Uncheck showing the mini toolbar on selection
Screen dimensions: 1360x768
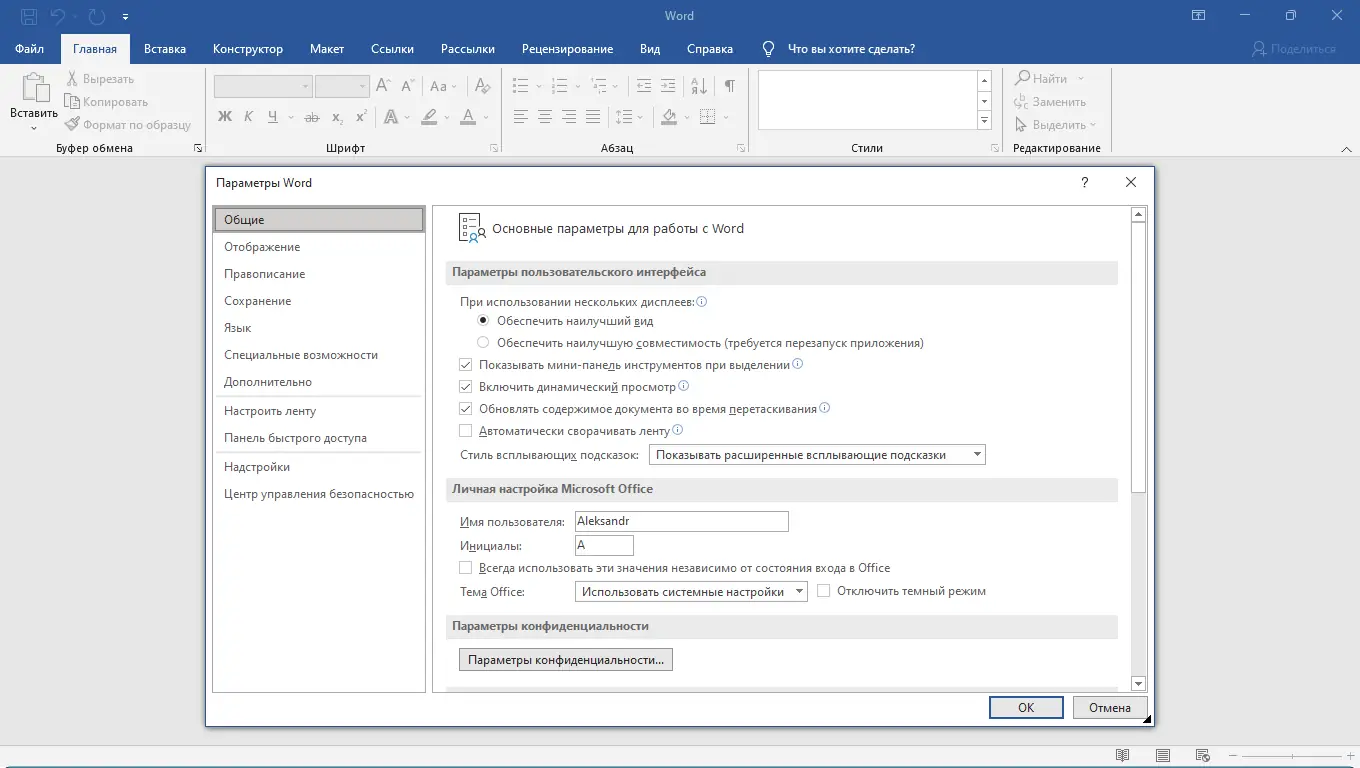pyautogui.click(x=466, y=364)
